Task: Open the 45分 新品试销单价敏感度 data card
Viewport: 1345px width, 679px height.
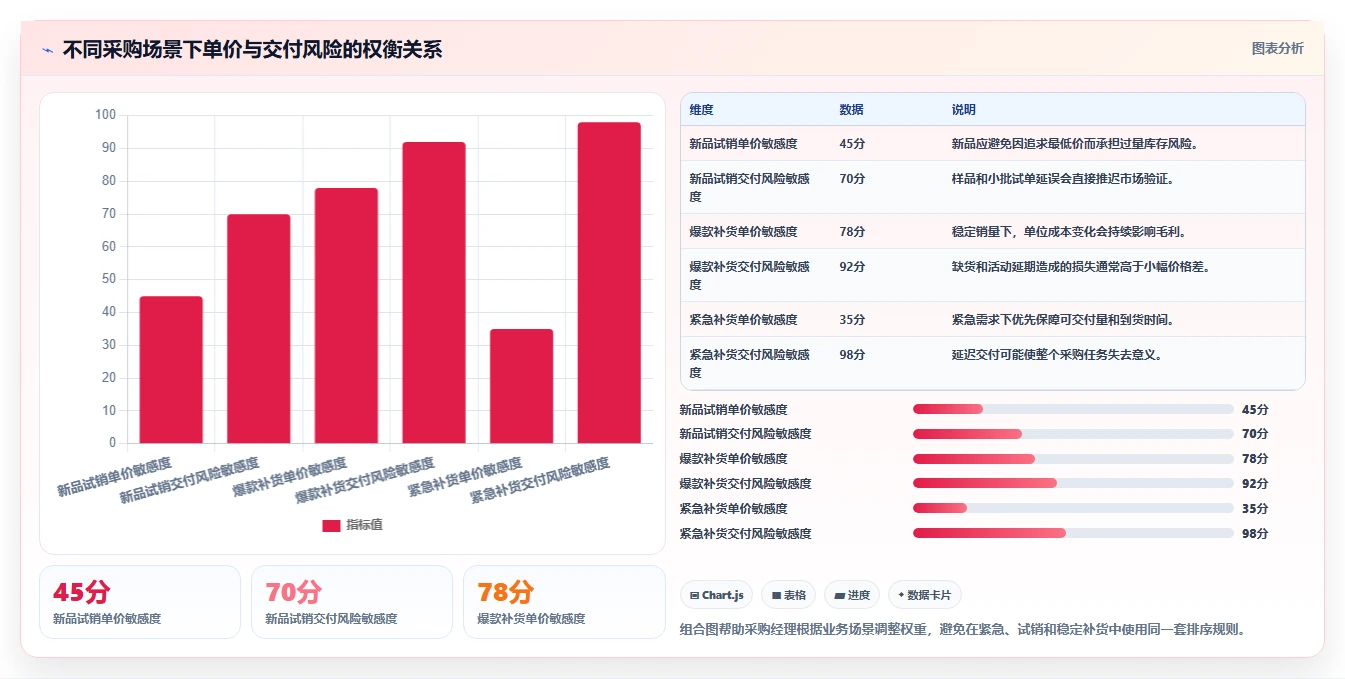Action: point(140,602)
